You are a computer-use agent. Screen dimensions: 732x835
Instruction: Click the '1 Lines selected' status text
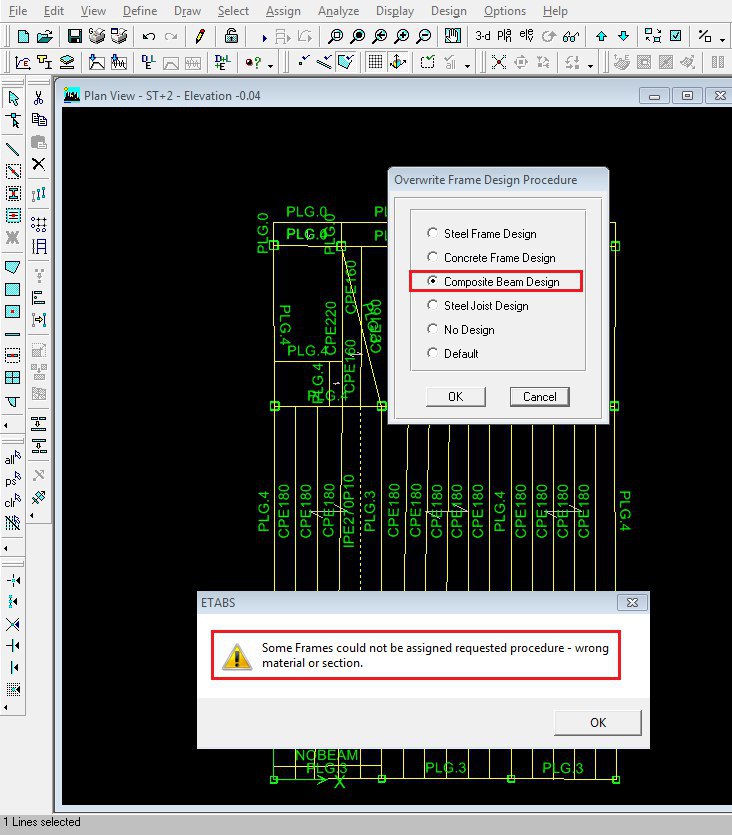tap(42, 822)
